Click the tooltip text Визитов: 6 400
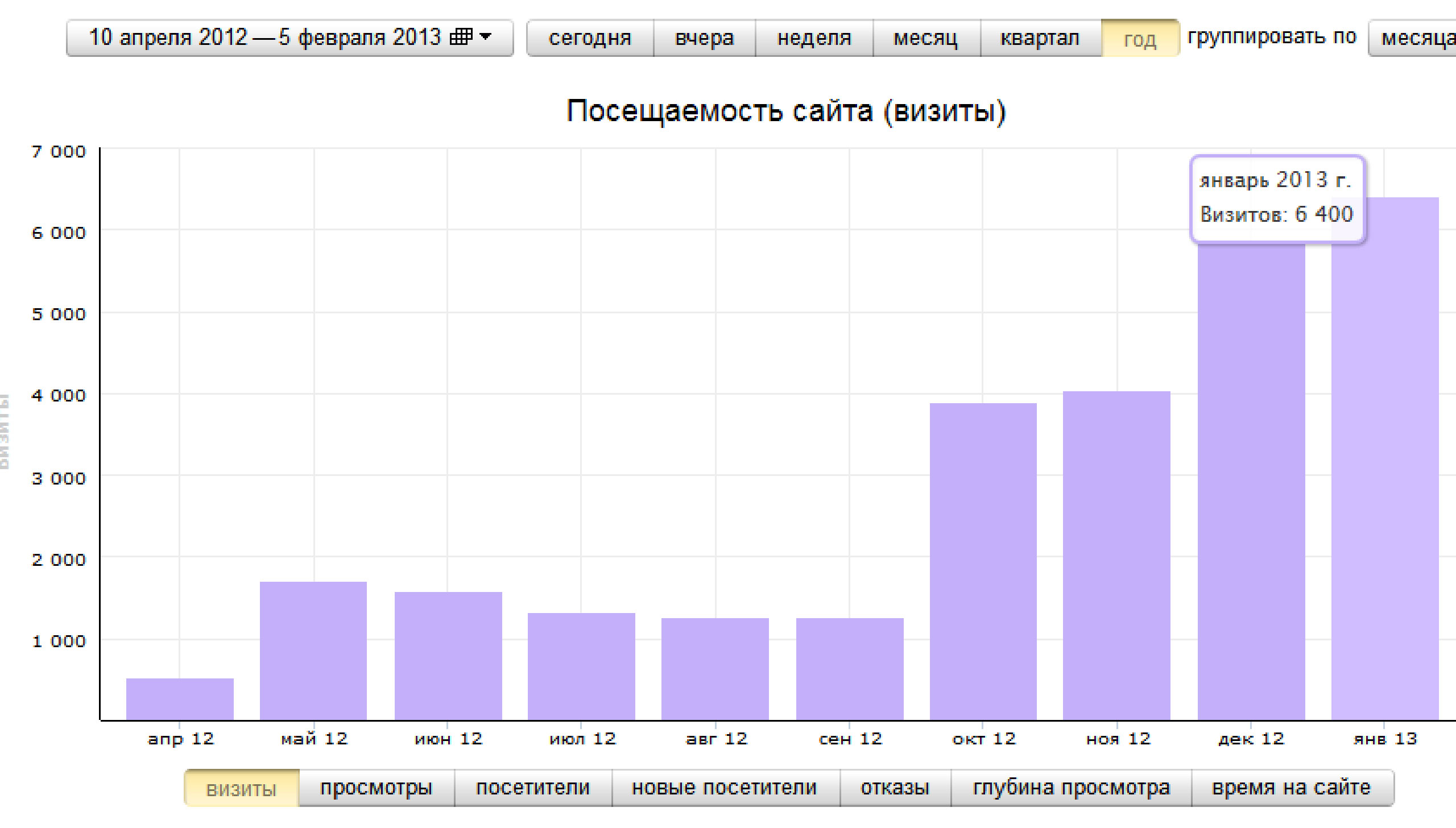 coord(1276,214)
